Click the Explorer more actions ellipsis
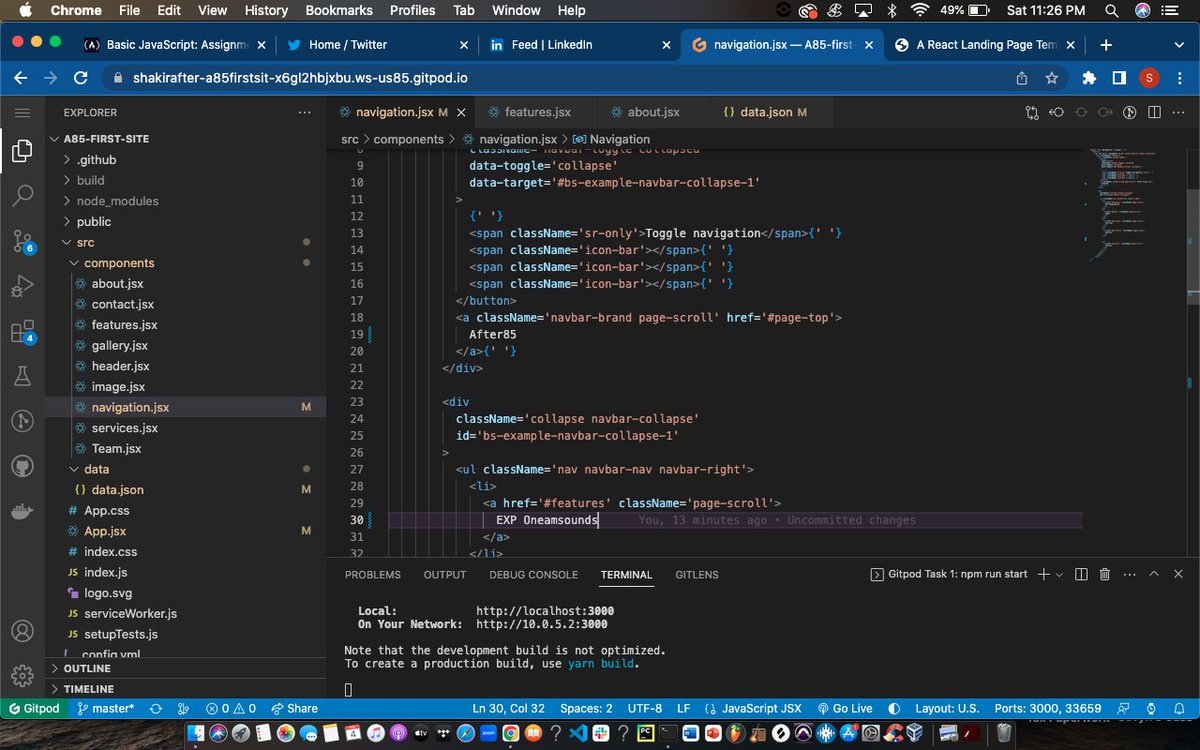 coord(304,112)
